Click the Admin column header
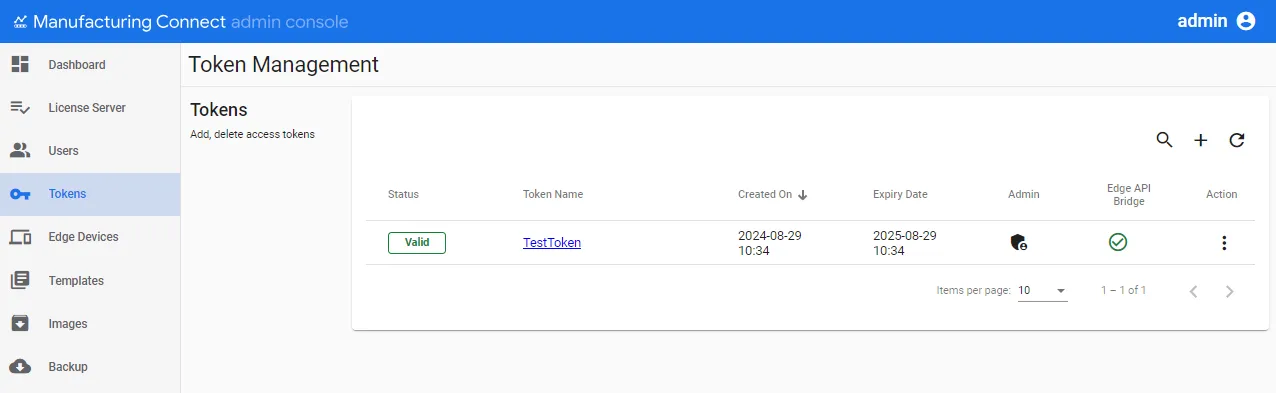This screenshot has width=1276, height=393. (1024, 195)
